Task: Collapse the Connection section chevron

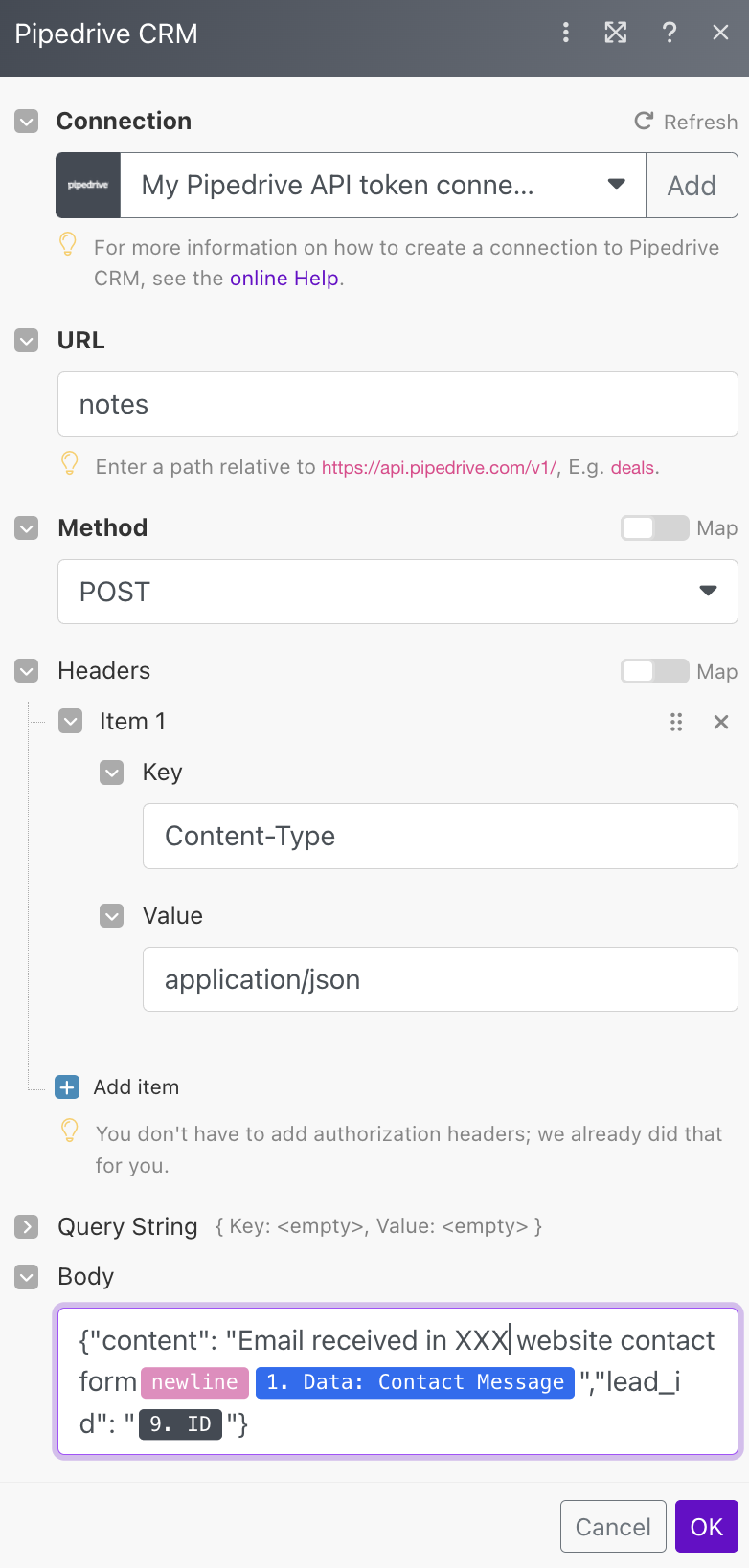Action: (x=27, y=122)
